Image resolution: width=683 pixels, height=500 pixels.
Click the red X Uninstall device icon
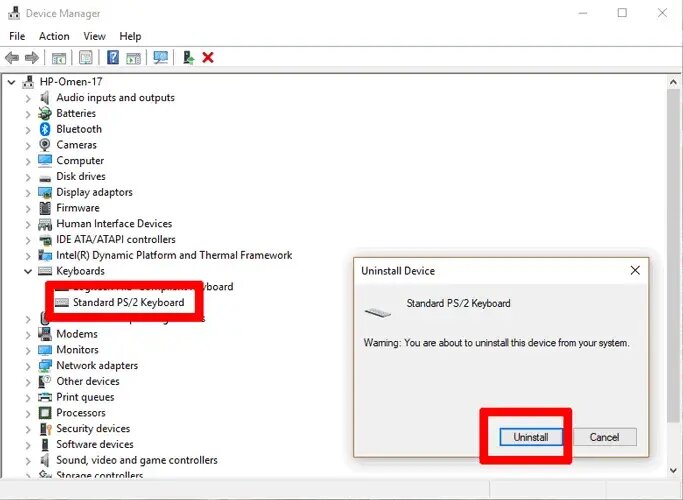pyautogui.click(x=208, y=57)
